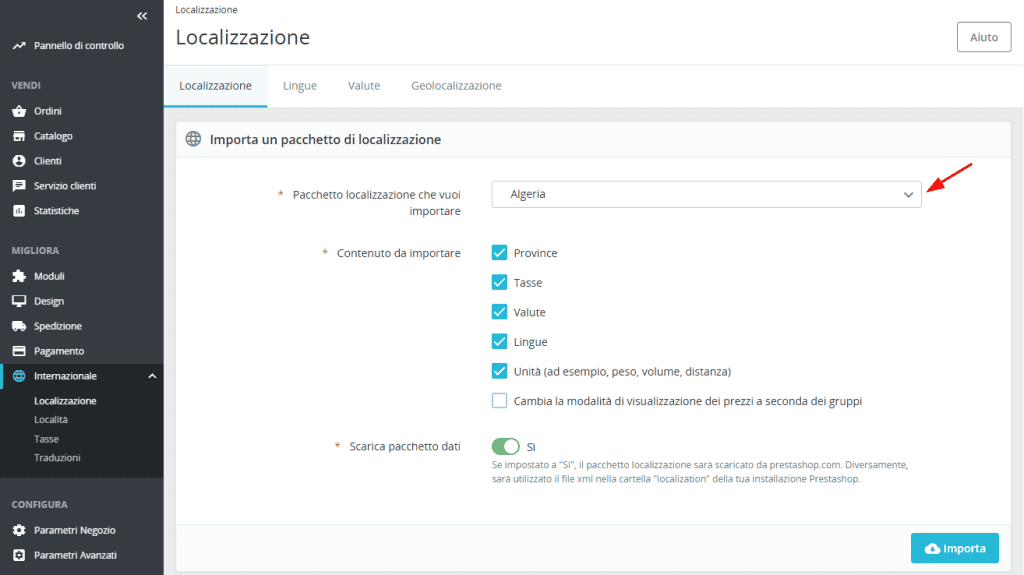The height and width of the screenshot is (575, 1024).
Task: Select the Localizzazione submenu entry
Action: [x=65, y=401]
